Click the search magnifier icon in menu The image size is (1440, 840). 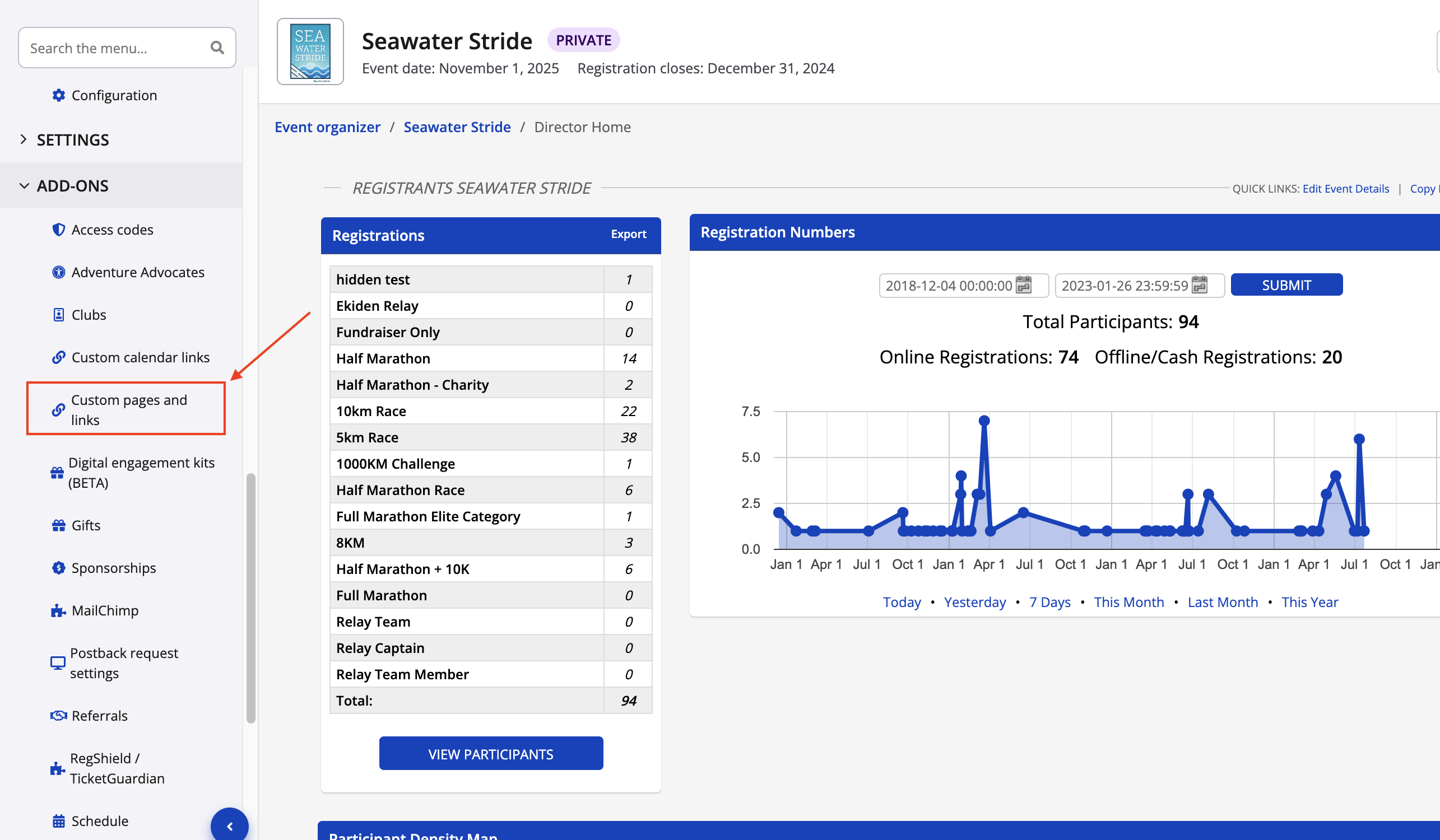point(217,48)
